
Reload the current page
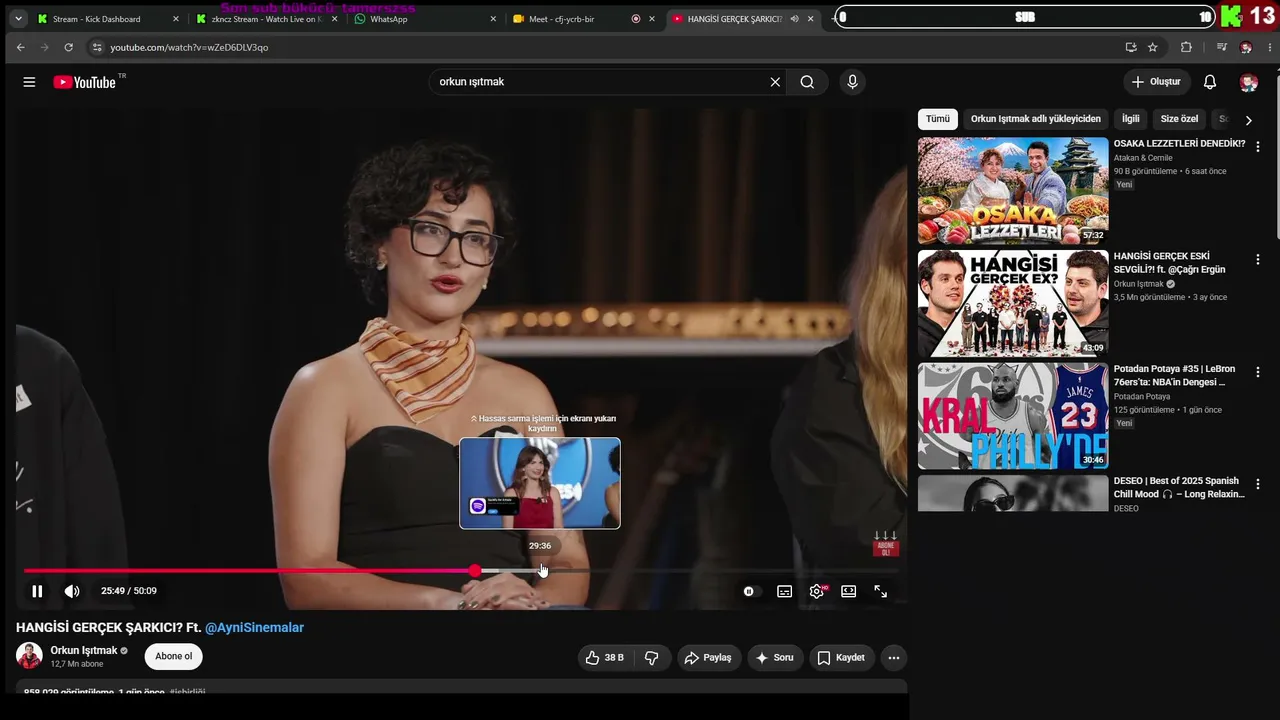(68, 47)
